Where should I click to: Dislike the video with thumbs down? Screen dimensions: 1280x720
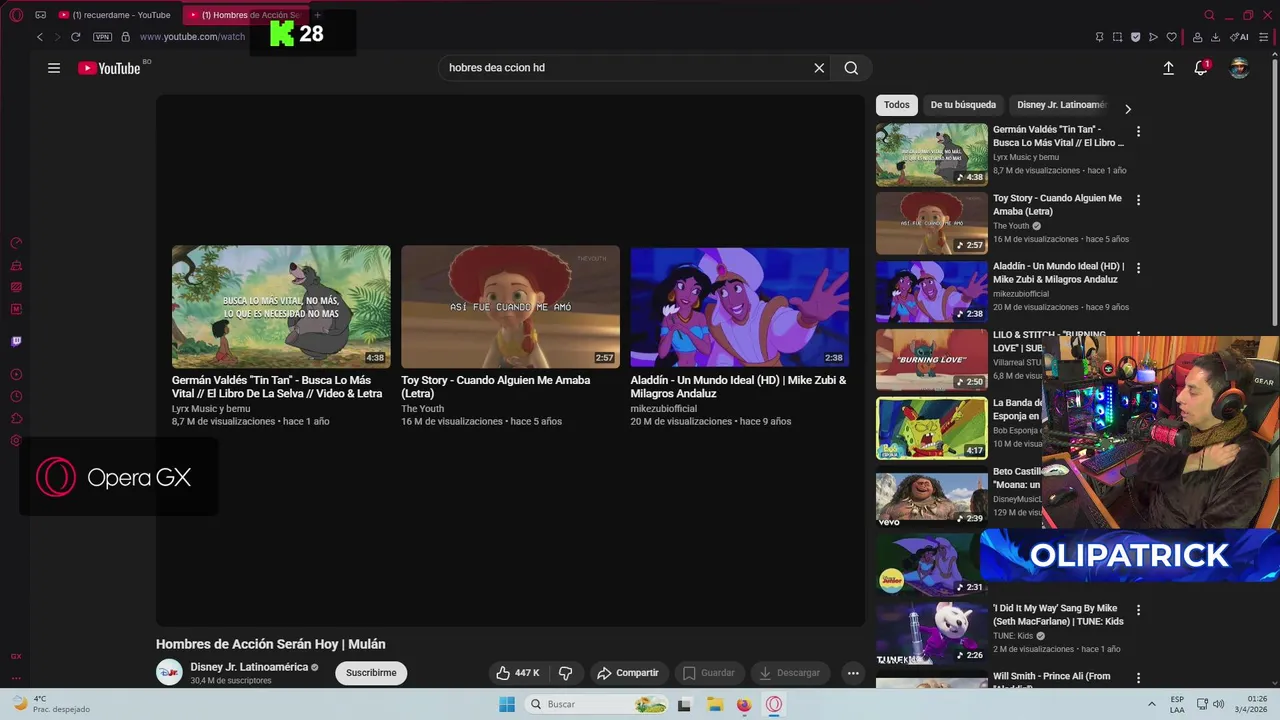coord(565,673)
